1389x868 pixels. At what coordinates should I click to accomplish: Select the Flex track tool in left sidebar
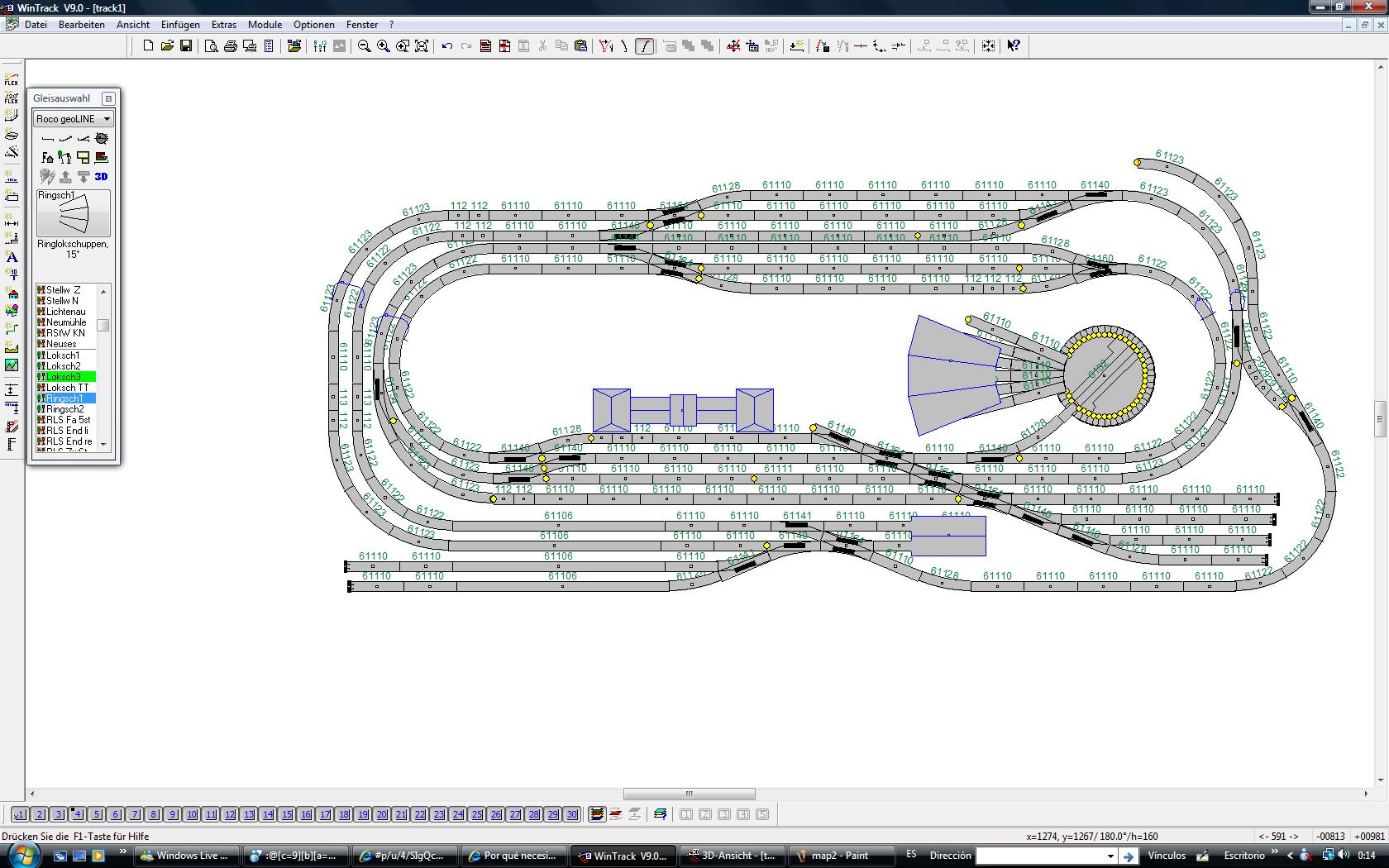tap(12, 79)
